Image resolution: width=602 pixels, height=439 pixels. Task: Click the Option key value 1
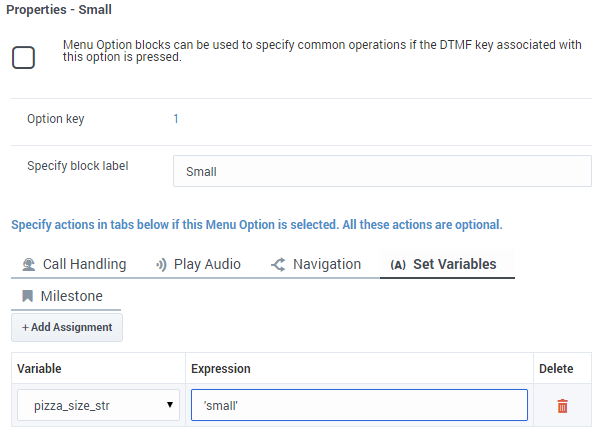176,119
